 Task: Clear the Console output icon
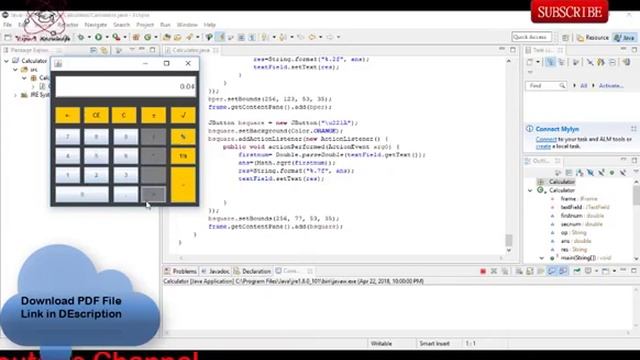(x=519, y=271)
